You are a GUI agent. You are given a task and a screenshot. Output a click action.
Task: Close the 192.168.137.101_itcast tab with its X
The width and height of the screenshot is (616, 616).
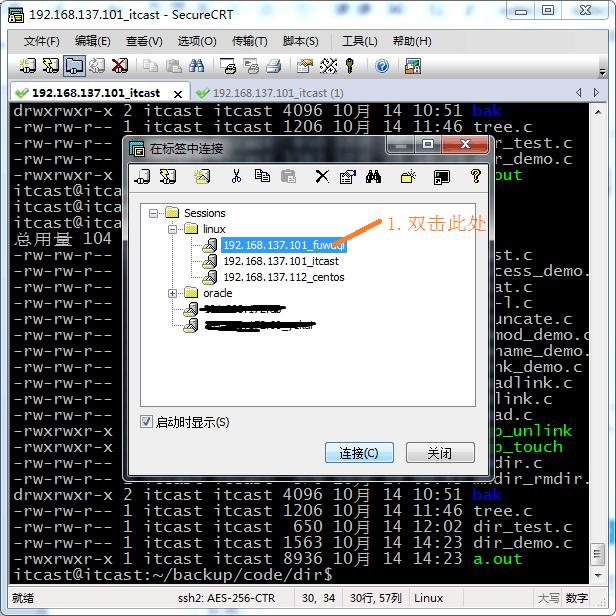[178, 94]
